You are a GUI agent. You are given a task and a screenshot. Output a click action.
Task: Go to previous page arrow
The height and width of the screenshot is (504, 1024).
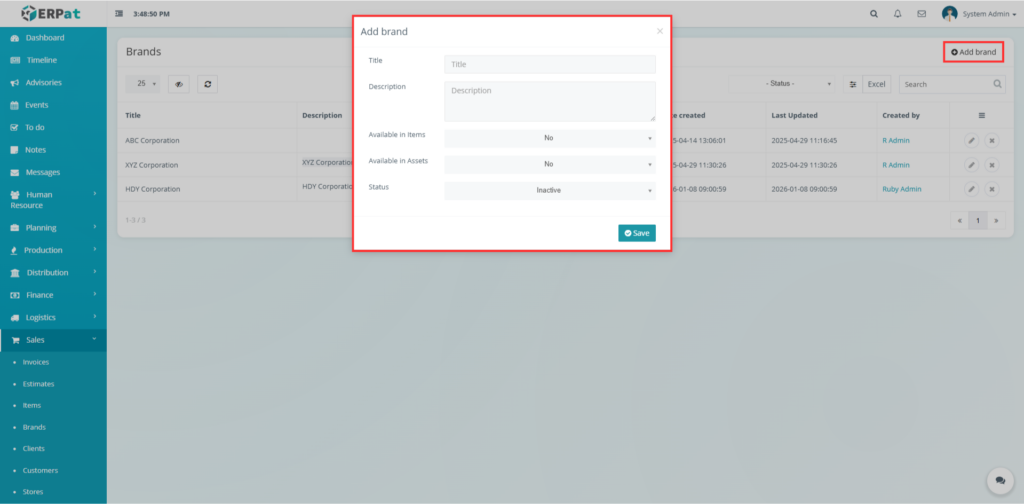point(959,221)
